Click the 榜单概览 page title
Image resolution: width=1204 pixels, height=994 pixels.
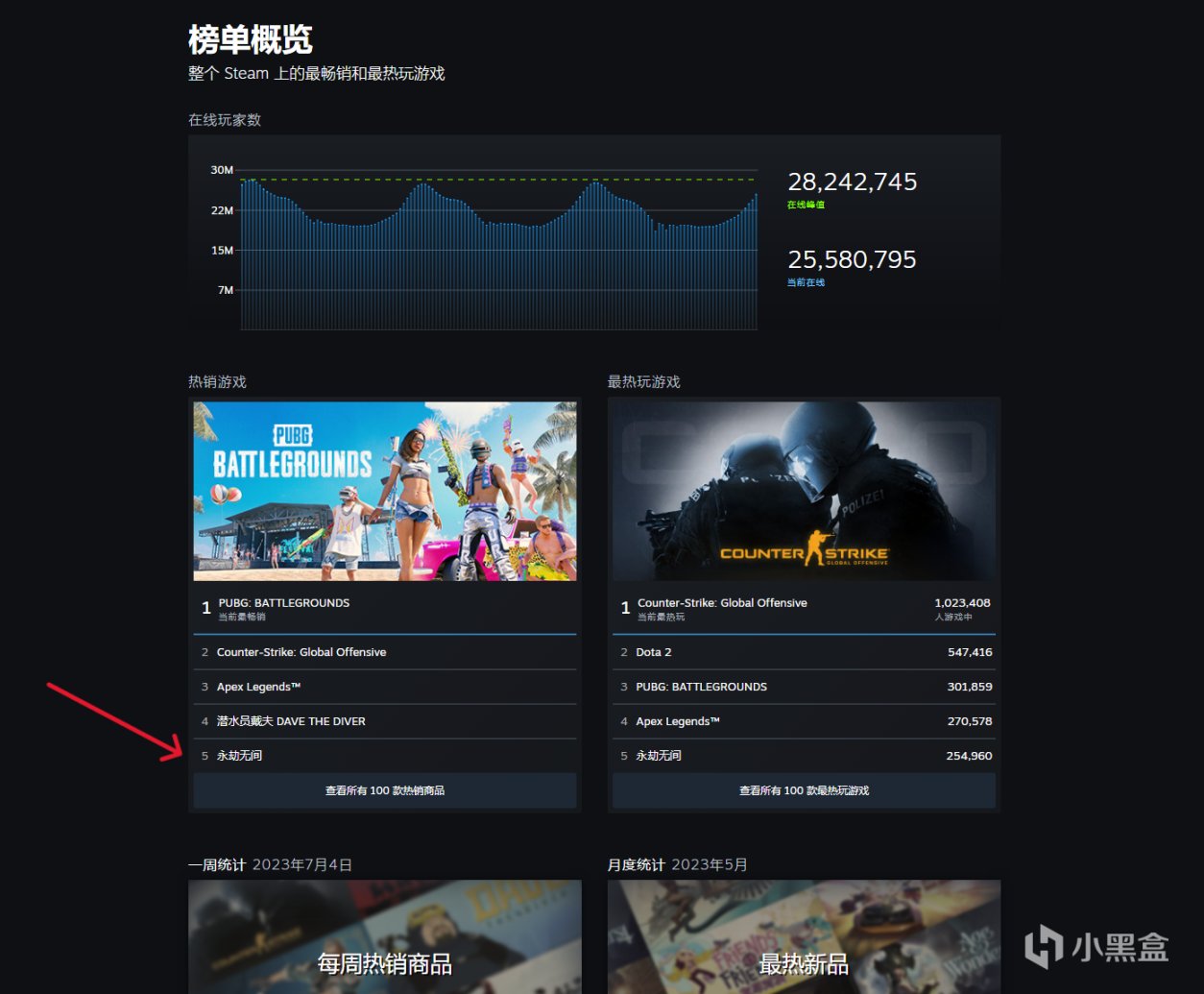coord(251,39)
